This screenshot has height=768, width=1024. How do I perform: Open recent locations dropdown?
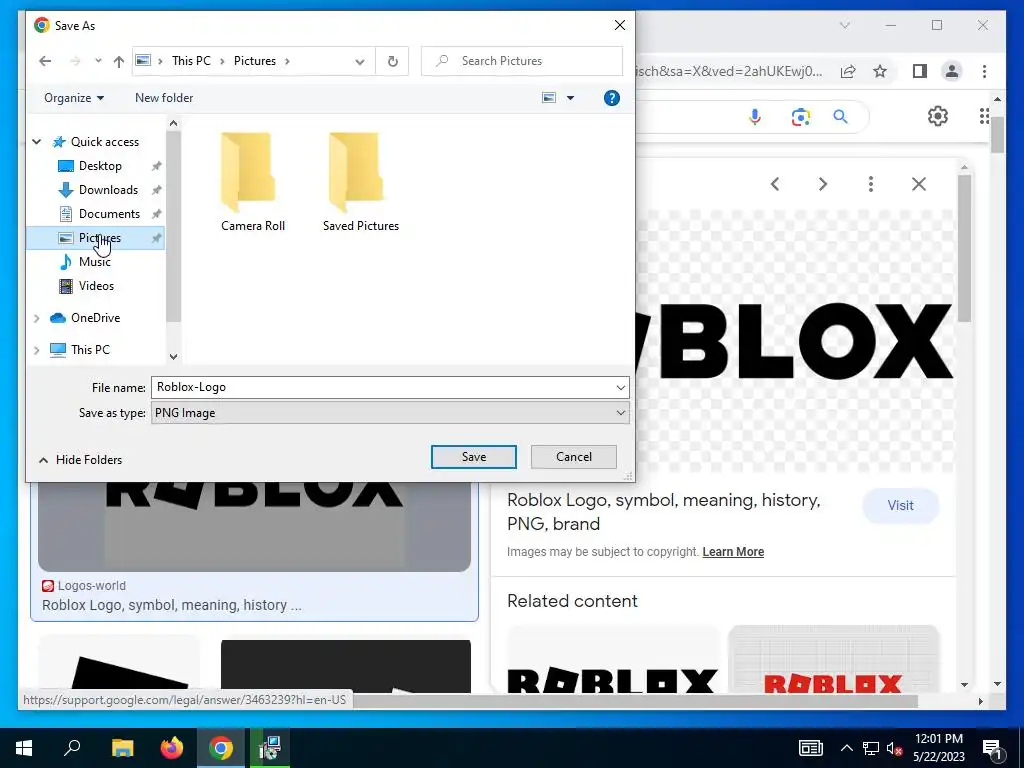(98, 61)
